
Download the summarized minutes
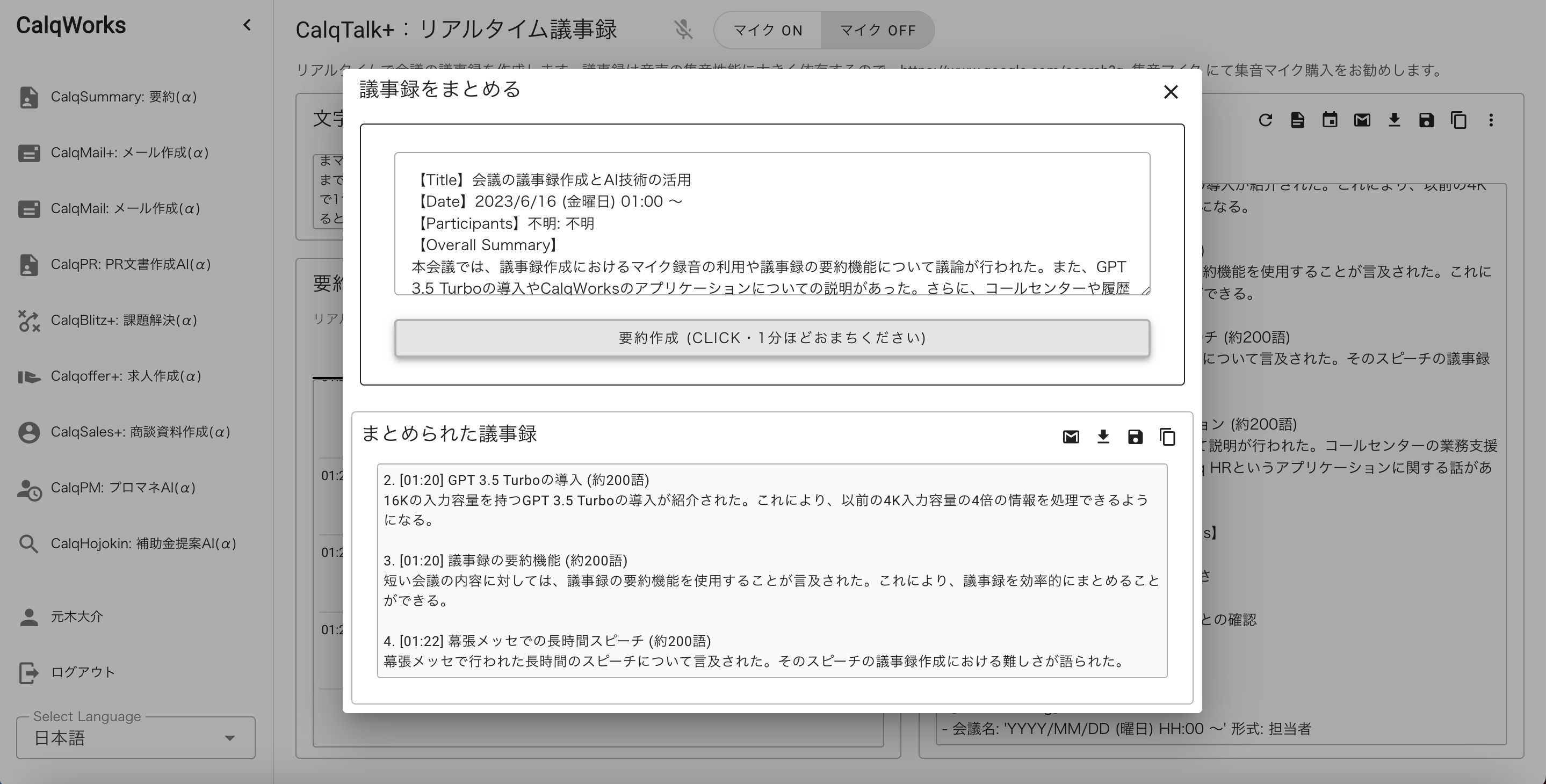tap(1103, 437)
